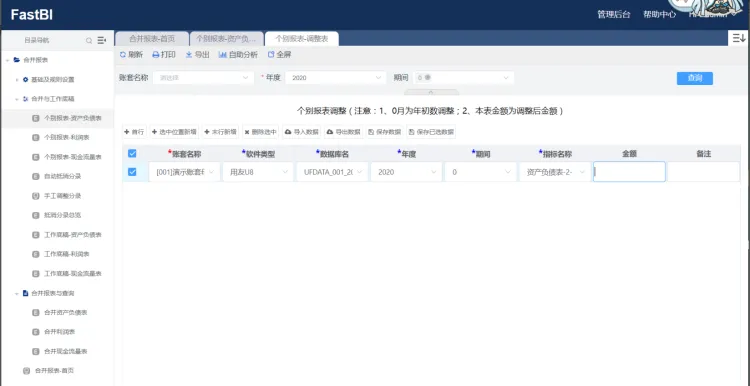Click the 首行 add first row button

coord(134,132)
